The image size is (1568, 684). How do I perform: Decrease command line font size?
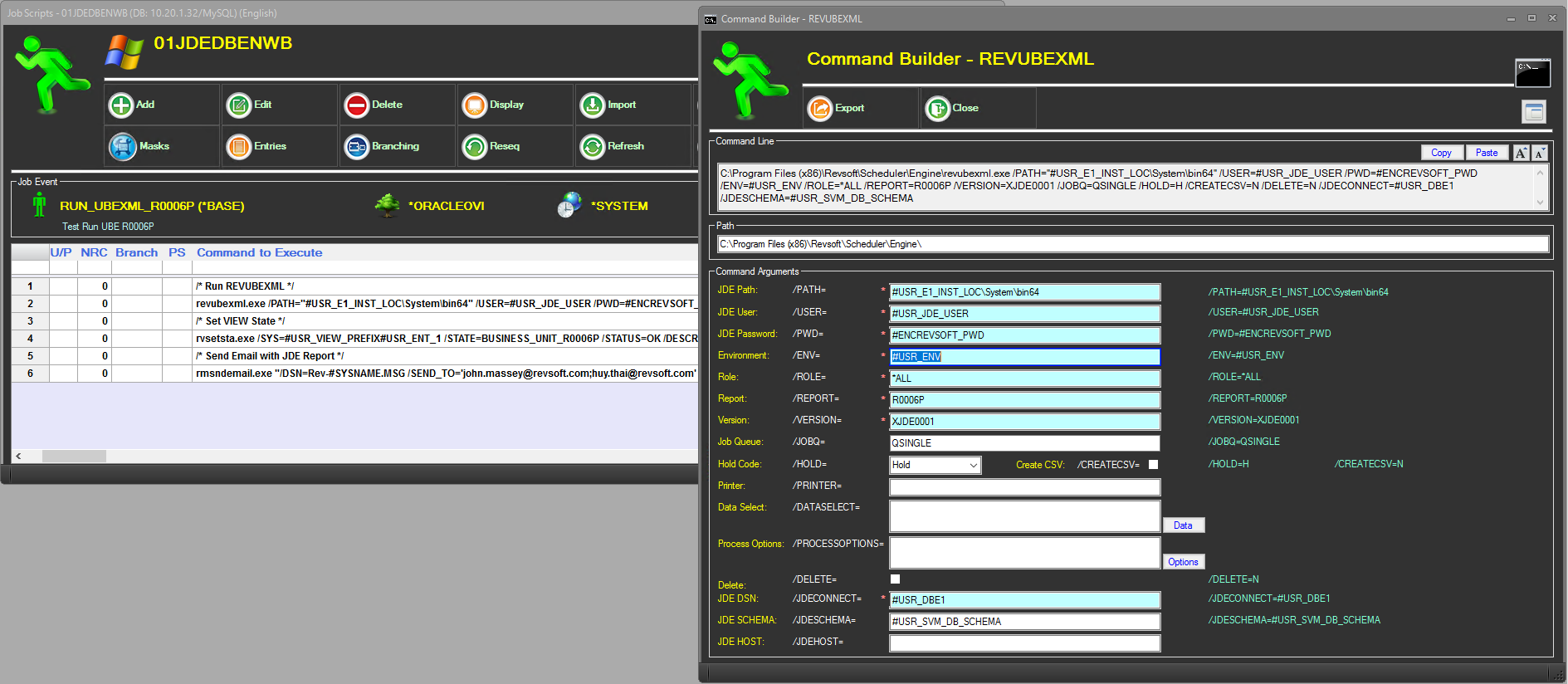(x=1540, y=153)
